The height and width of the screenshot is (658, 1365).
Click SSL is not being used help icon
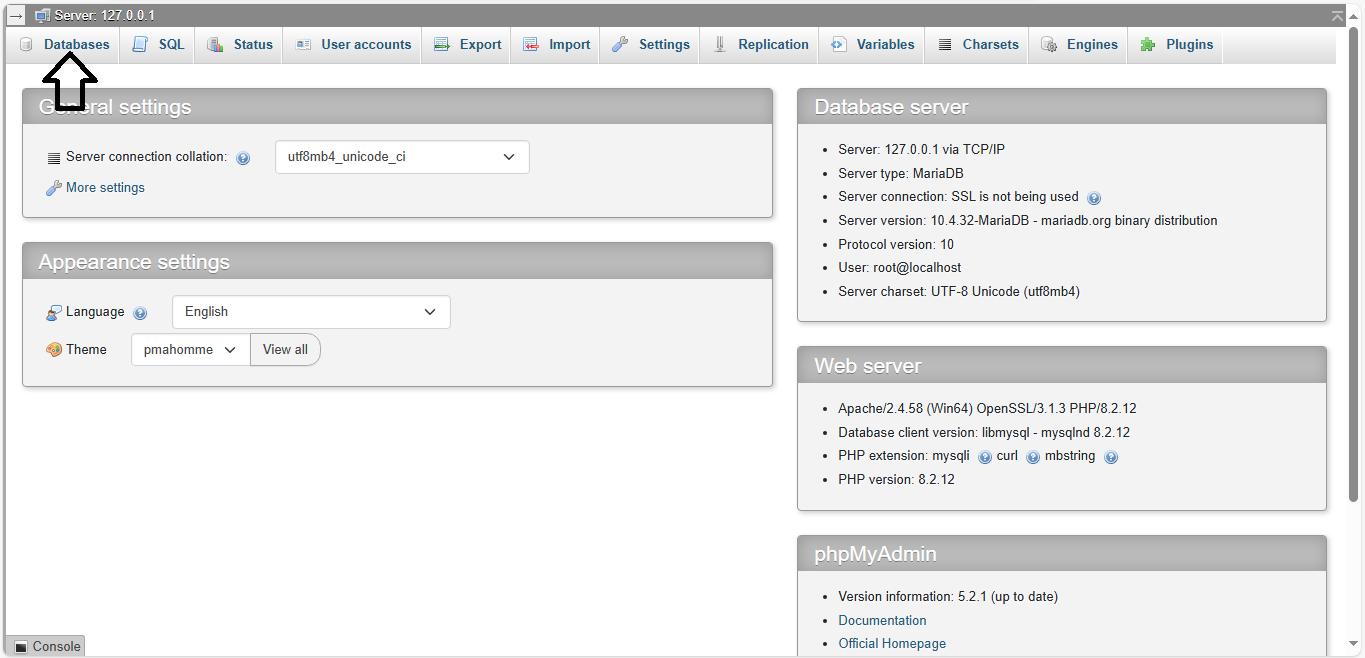[x=1094, y=198]
